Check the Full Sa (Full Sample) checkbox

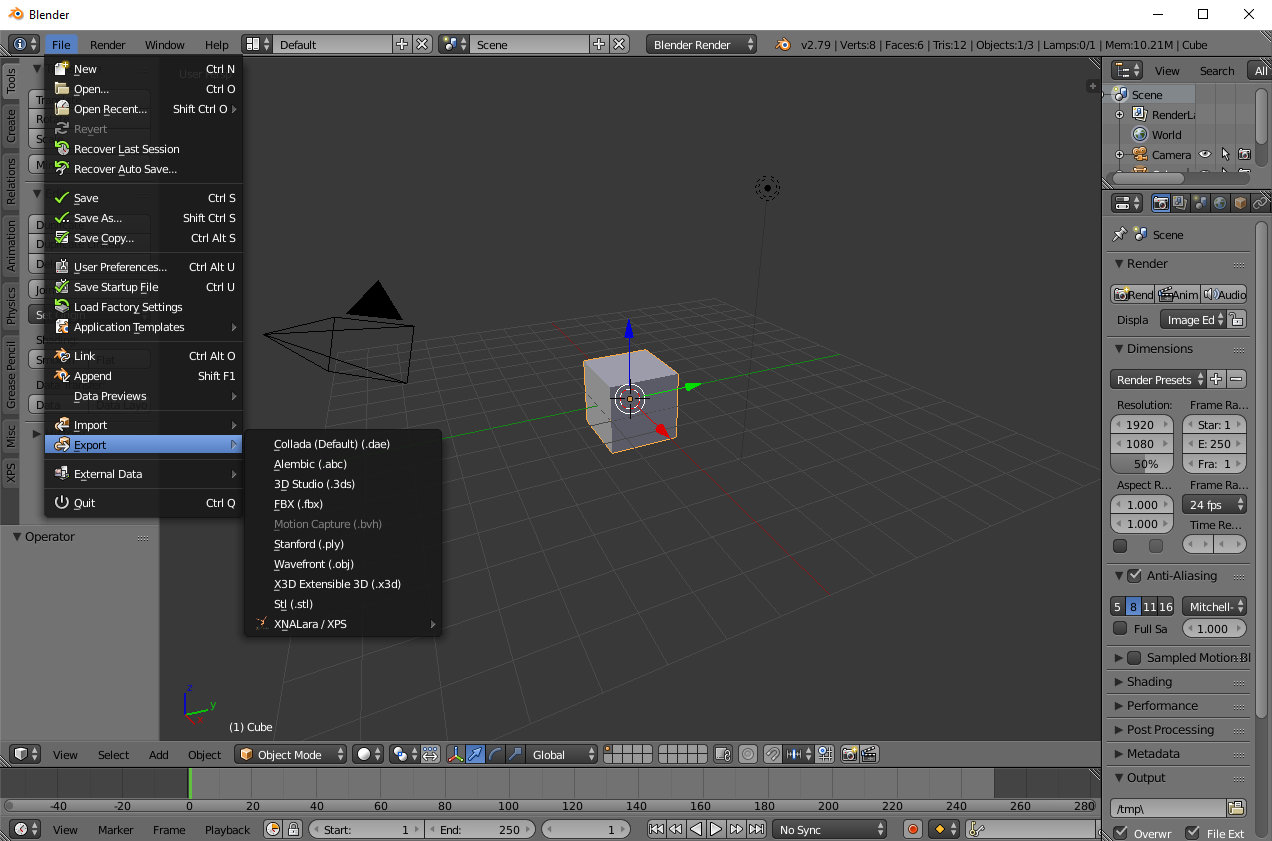(x=1120, y=628)
